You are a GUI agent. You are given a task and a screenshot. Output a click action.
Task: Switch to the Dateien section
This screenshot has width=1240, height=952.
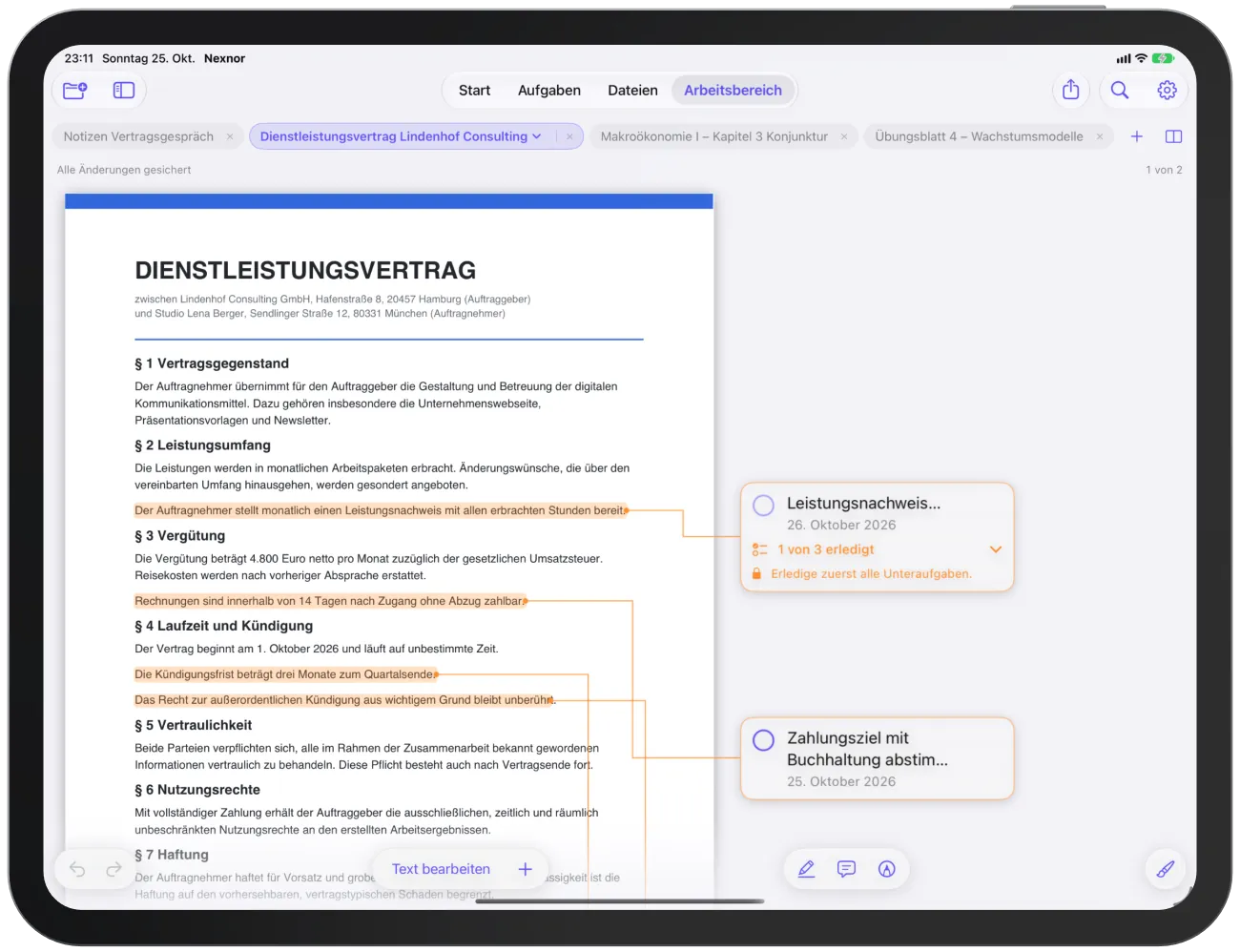coord(632,91)
